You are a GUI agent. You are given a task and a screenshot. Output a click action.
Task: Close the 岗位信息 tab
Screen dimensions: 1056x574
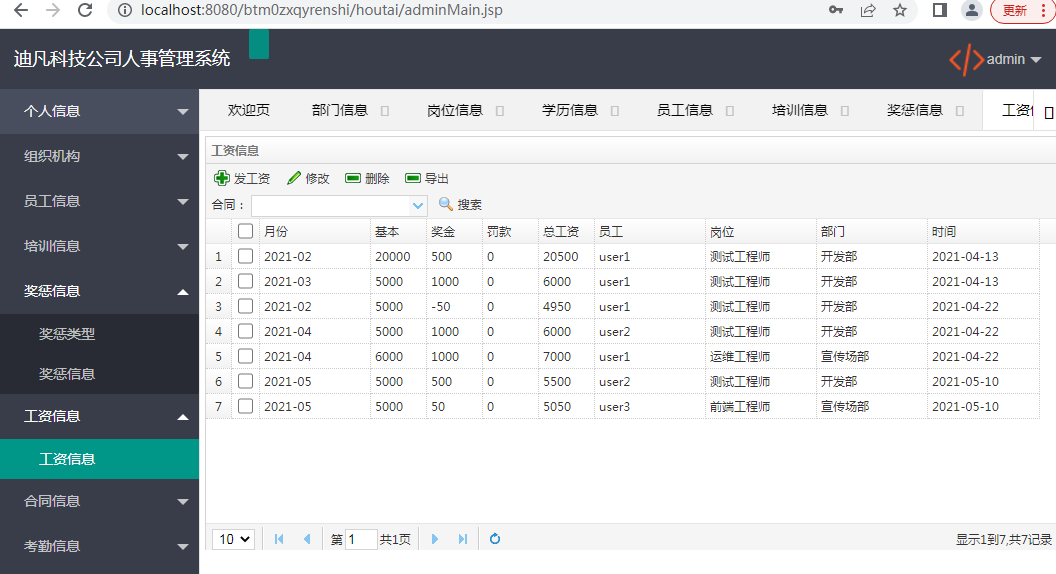(x=500, y=111)
